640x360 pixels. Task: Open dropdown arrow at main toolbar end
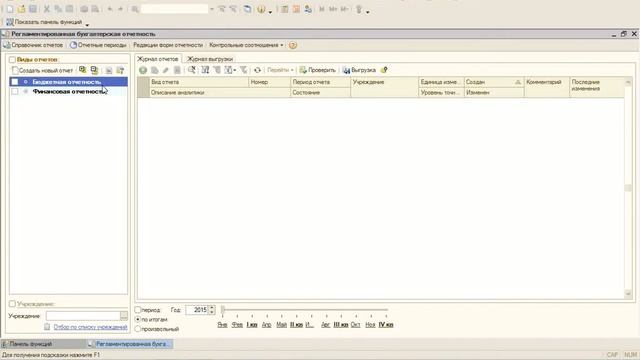368,11
